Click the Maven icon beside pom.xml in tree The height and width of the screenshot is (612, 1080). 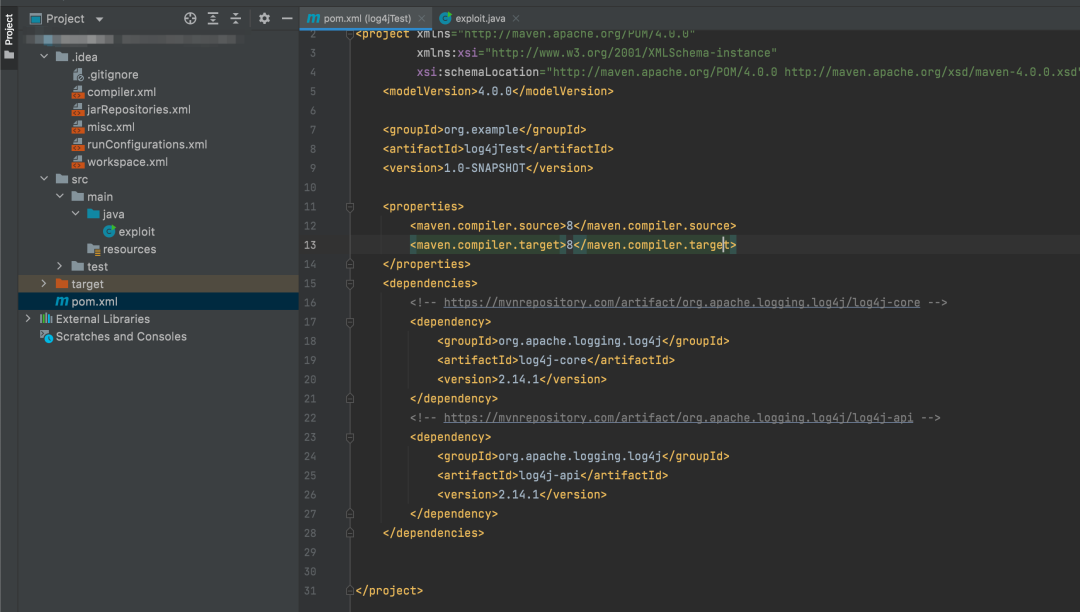point(62,302)
